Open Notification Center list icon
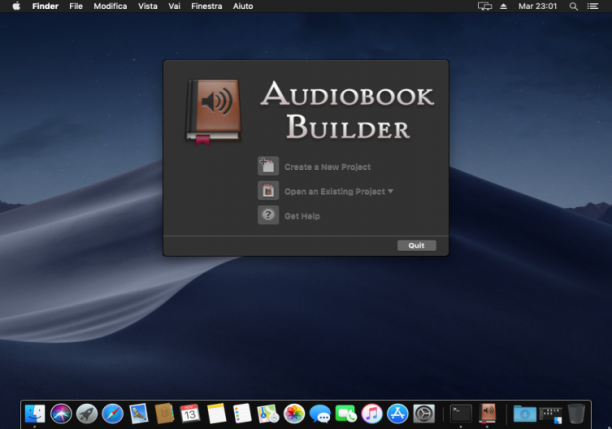 point(592,6)
